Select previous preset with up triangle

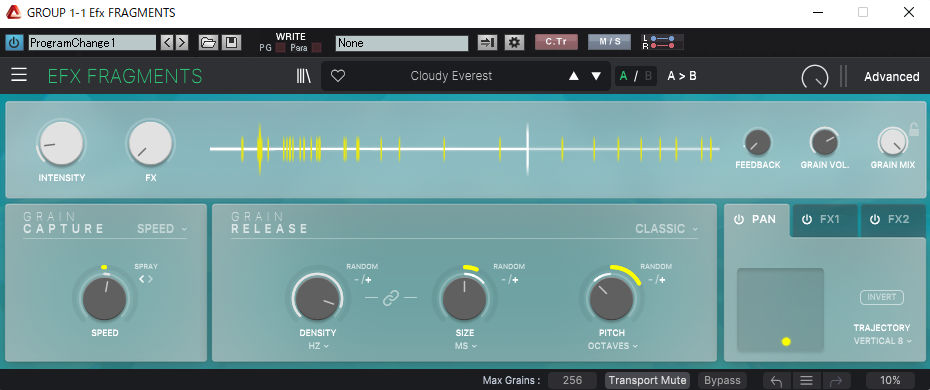click(573, 76)
